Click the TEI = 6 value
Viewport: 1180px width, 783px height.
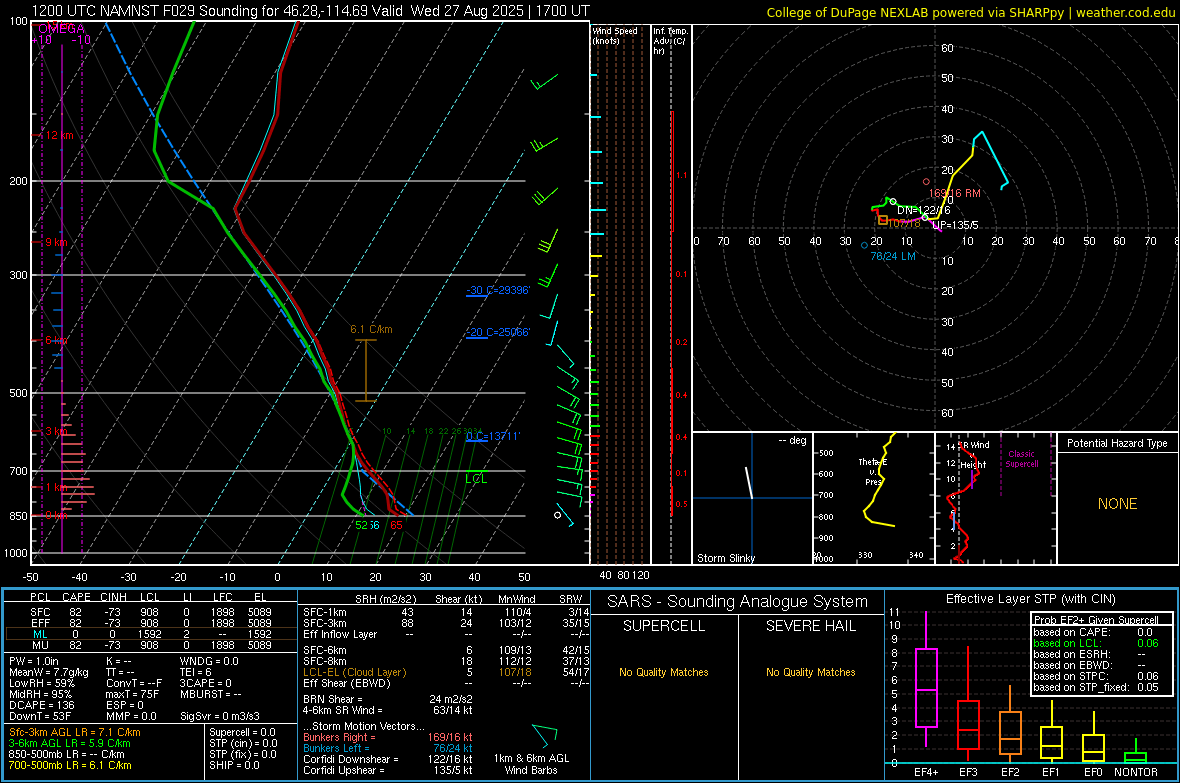click(x=196, y=672)
